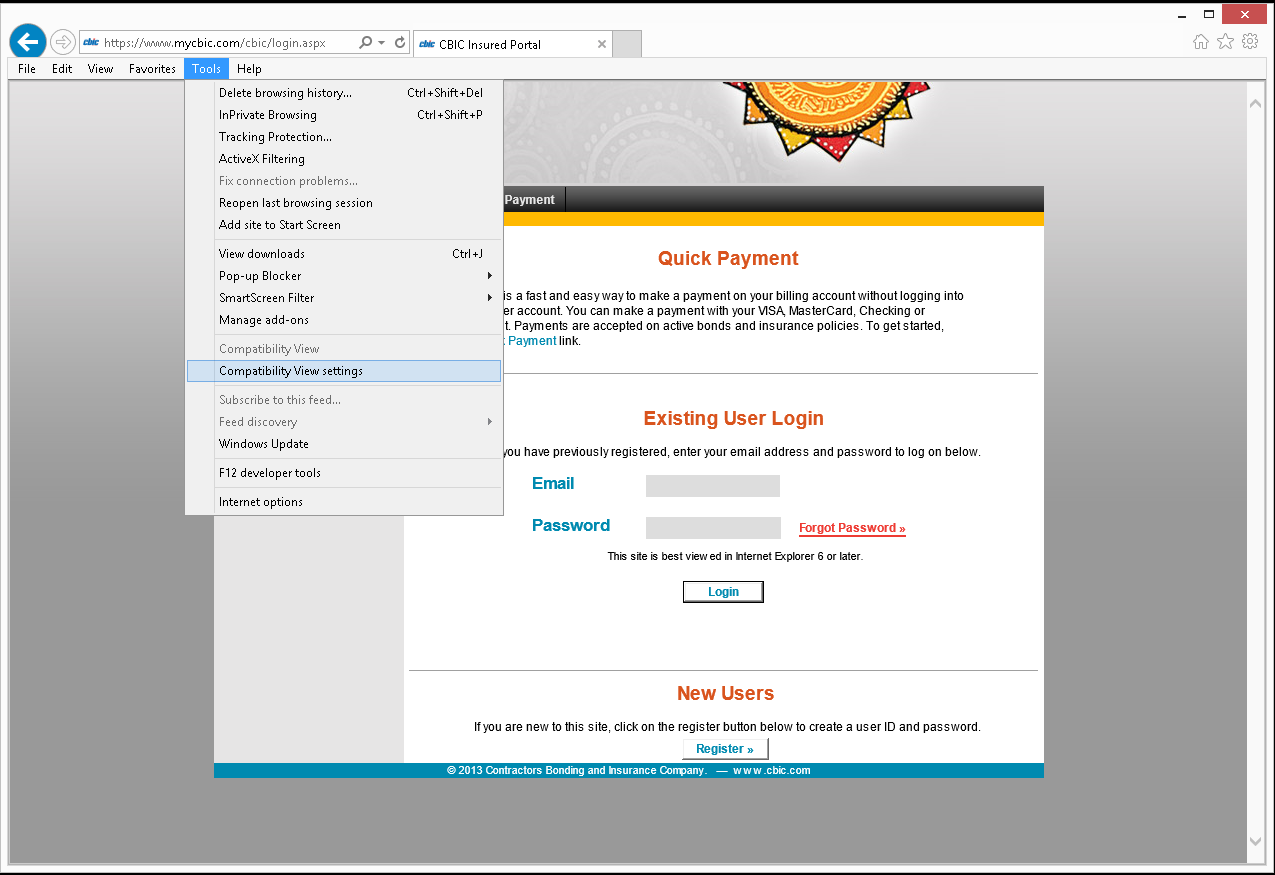This screenshot has width=1275, height=875.
Task: Click the scrollbar down arrow
Action: 1256,841
